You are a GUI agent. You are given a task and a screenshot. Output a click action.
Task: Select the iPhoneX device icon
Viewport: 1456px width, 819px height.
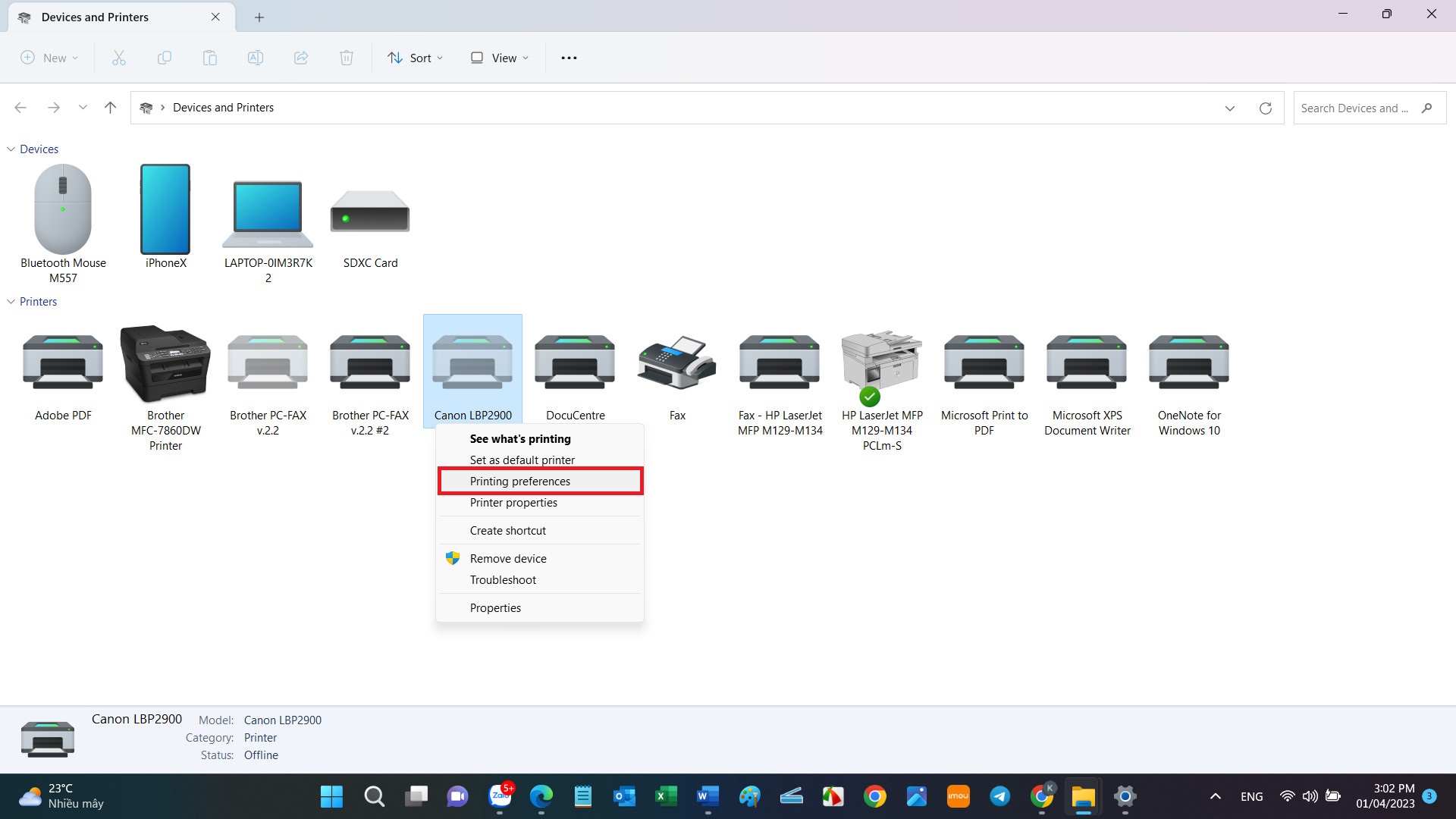coord(165,210)
